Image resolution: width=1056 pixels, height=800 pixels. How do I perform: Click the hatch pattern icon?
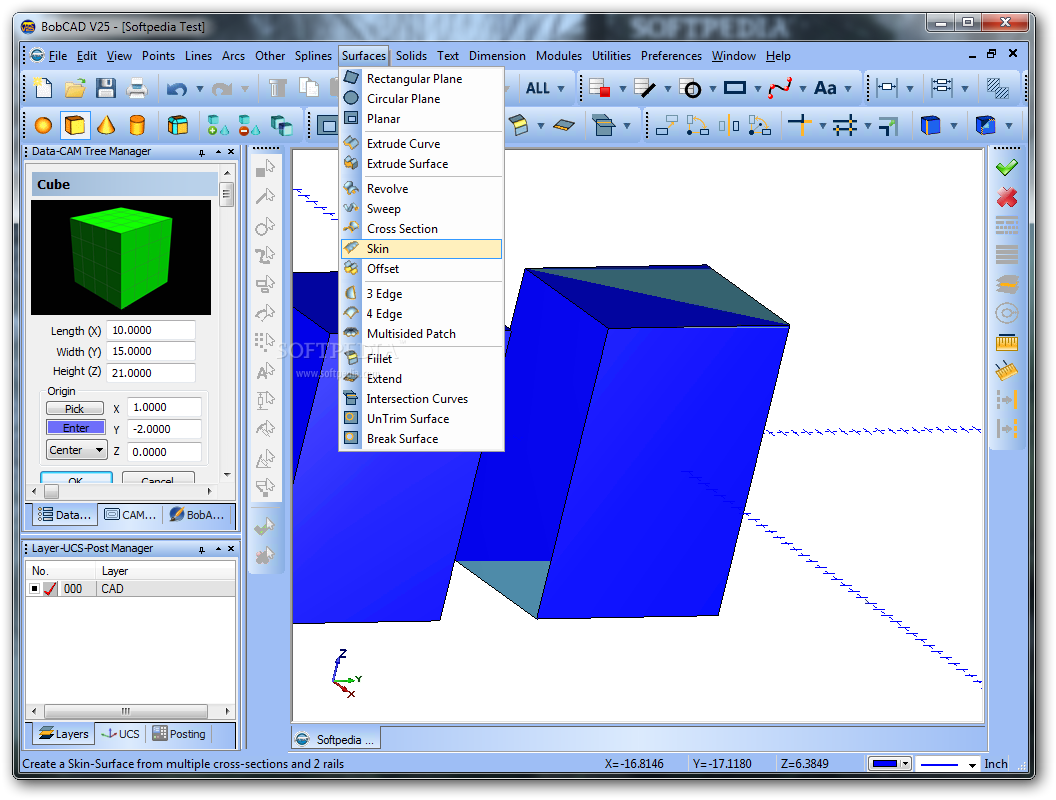[997, 88]
